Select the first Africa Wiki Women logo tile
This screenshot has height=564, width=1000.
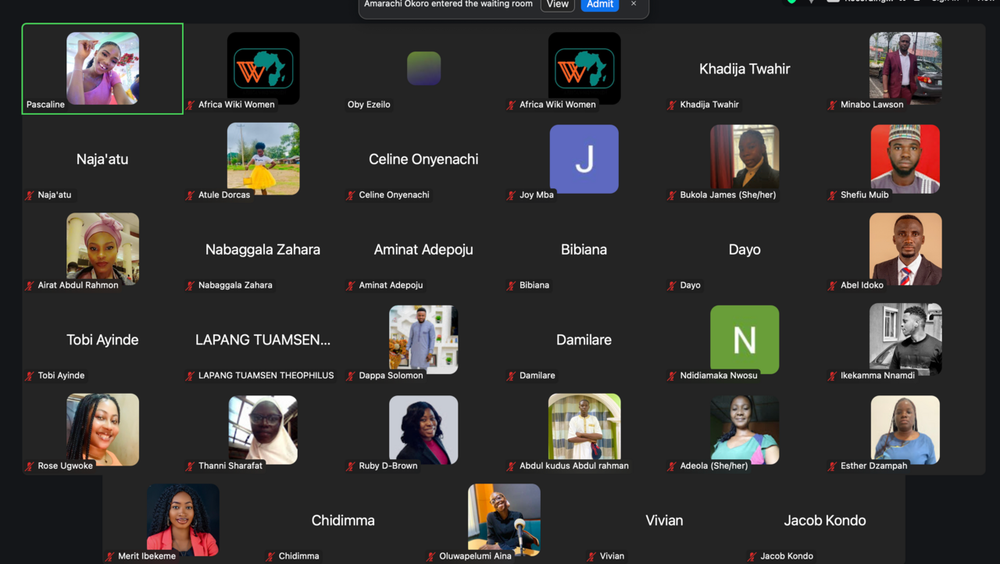coord(263,68)
